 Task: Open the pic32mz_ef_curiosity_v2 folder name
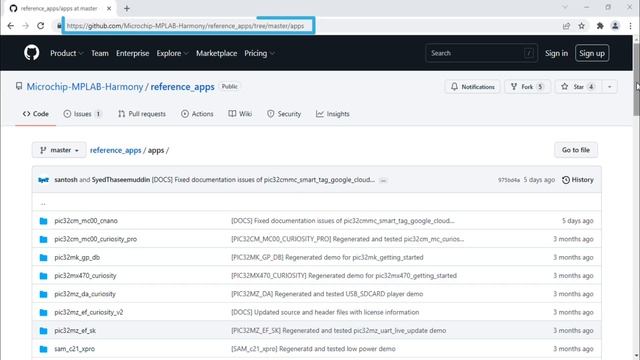89,312
